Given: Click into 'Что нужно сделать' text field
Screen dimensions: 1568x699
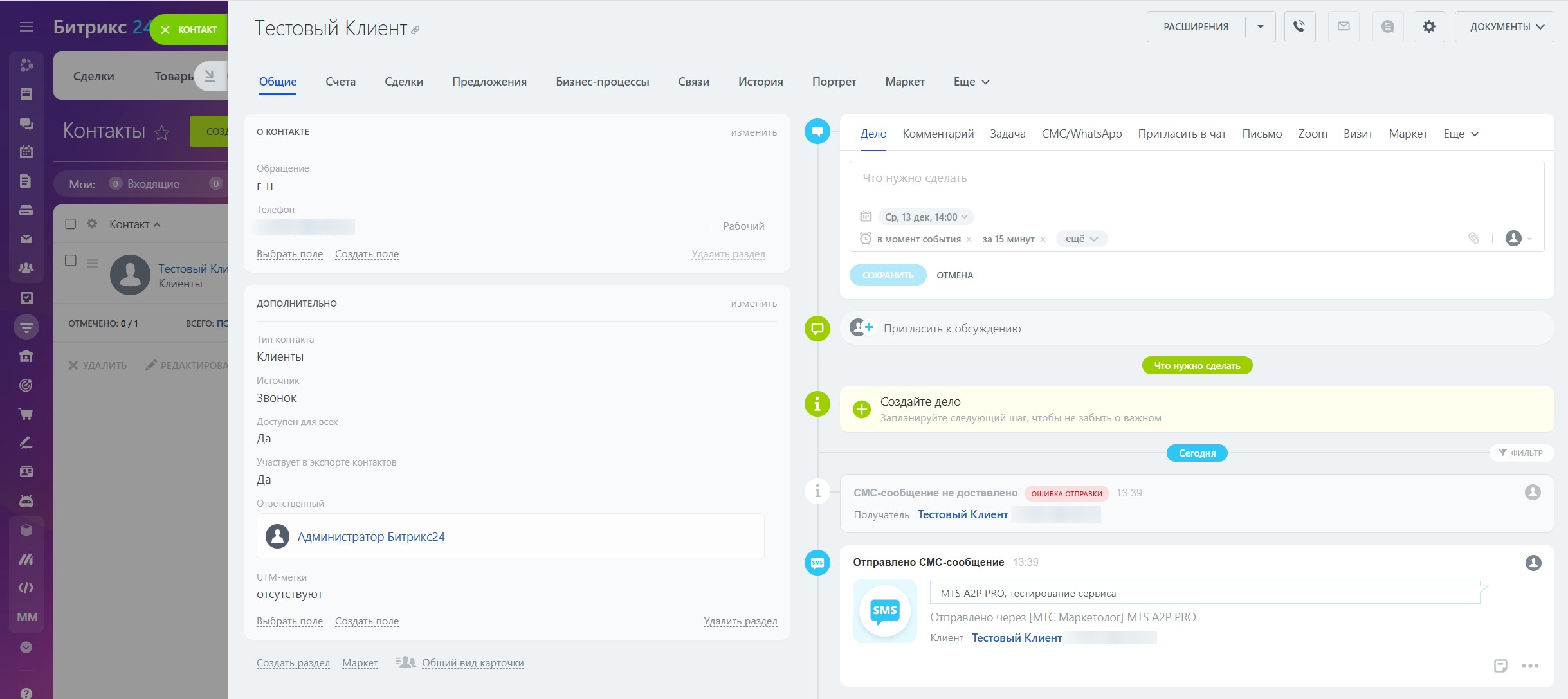Looking at the screenshot, I should tap(1196, 178).
